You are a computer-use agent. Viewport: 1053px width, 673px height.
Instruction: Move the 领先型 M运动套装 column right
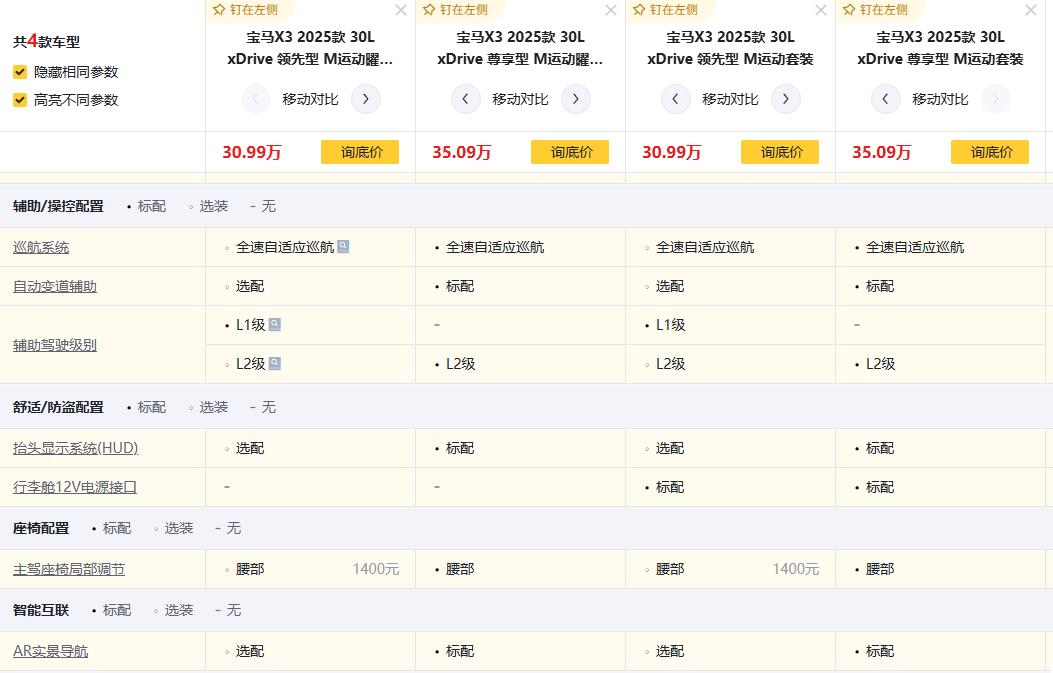pyautogui.click(x=786, y=99)
